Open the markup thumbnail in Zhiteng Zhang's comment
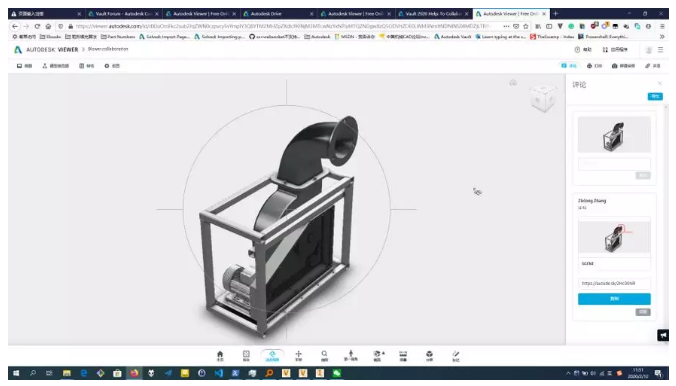The height and width of the screenshot is (386, 676). tap(614, 237)
